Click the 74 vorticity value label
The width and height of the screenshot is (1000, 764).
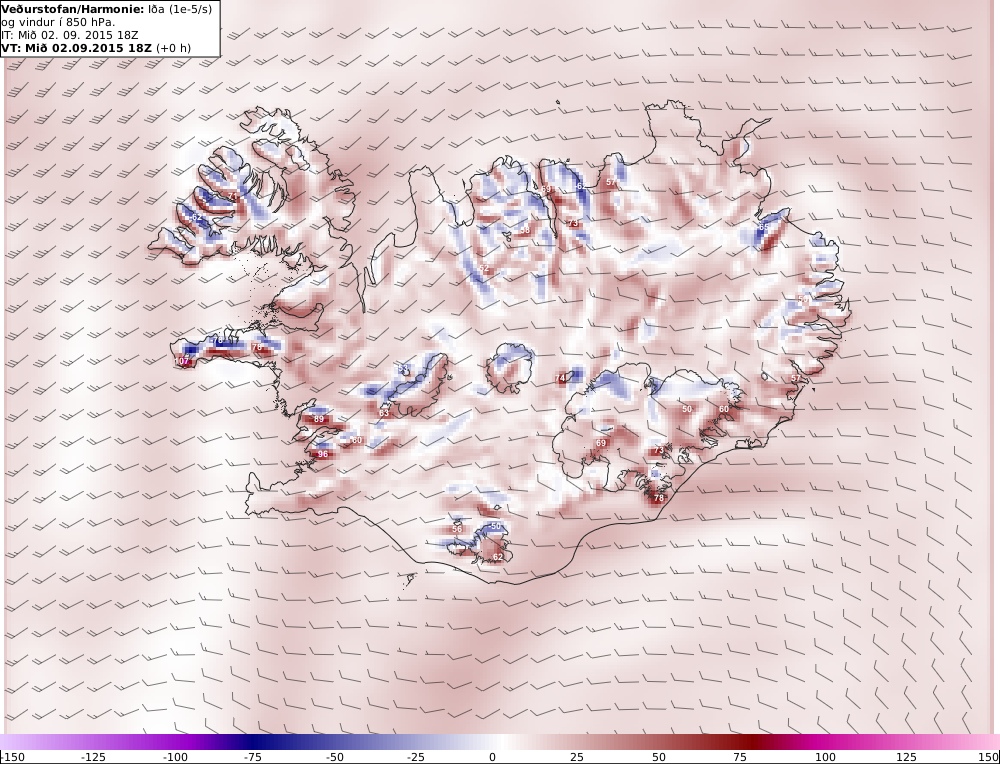point(561,379)
